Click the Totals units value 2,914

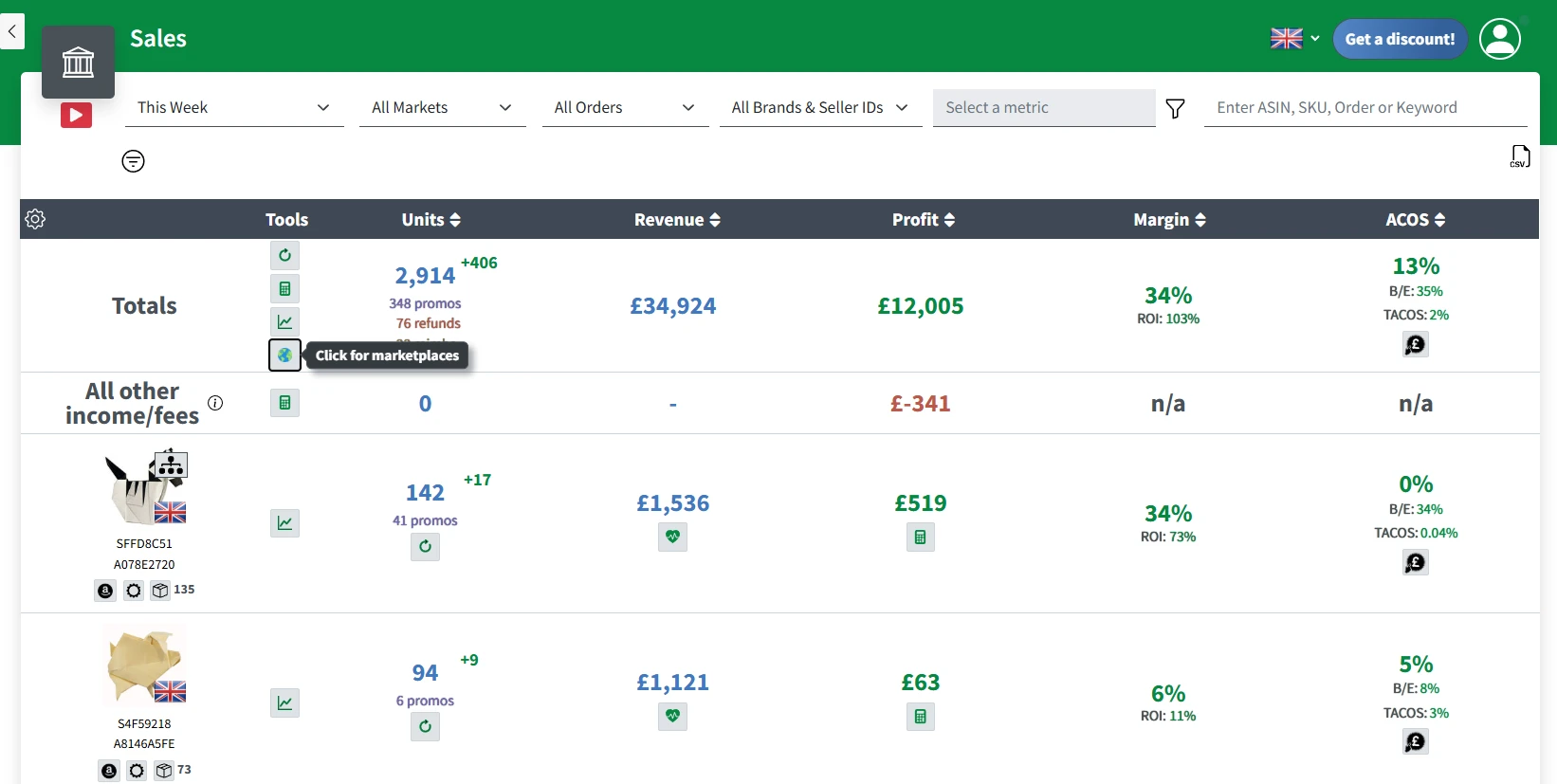[425, 276]
